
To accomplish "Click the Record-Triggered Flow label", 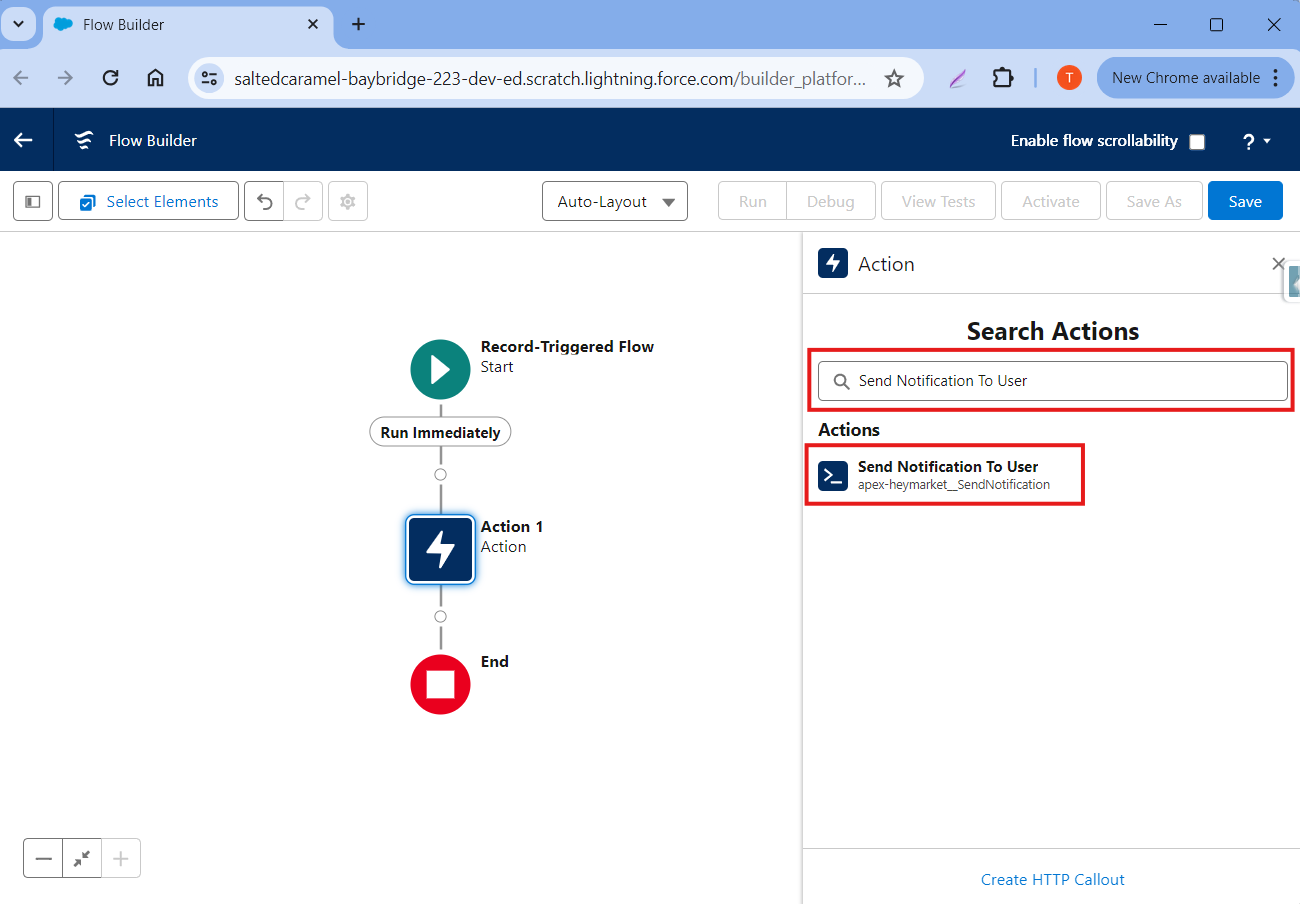I will coord(567,347).
